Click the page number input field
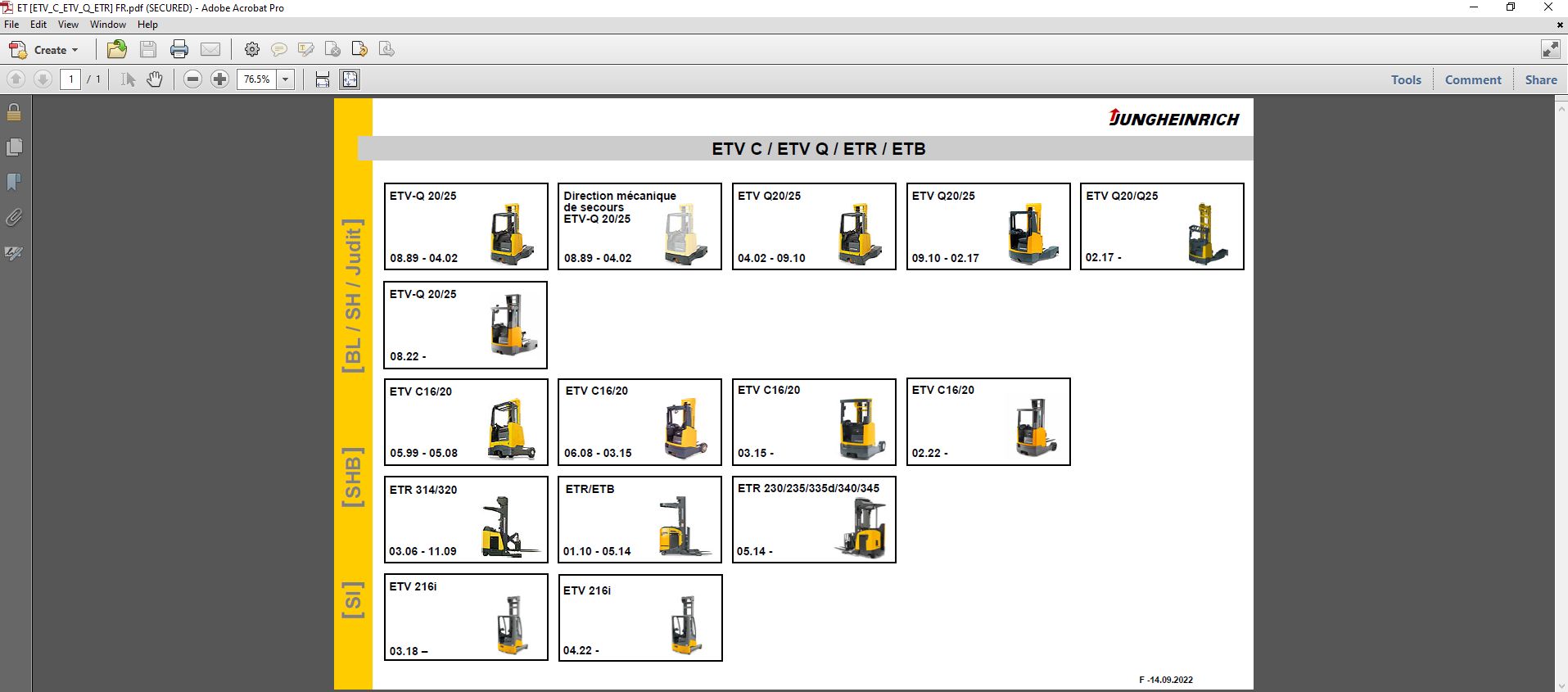1568x692 pixels. 70,79
